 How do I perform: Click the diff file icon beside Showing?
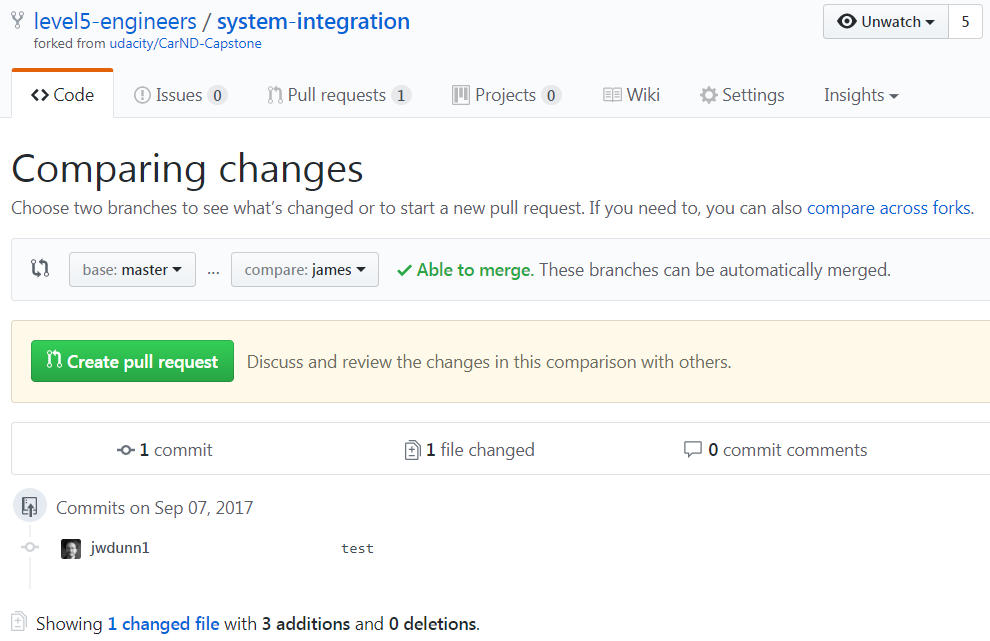(18, 621)
